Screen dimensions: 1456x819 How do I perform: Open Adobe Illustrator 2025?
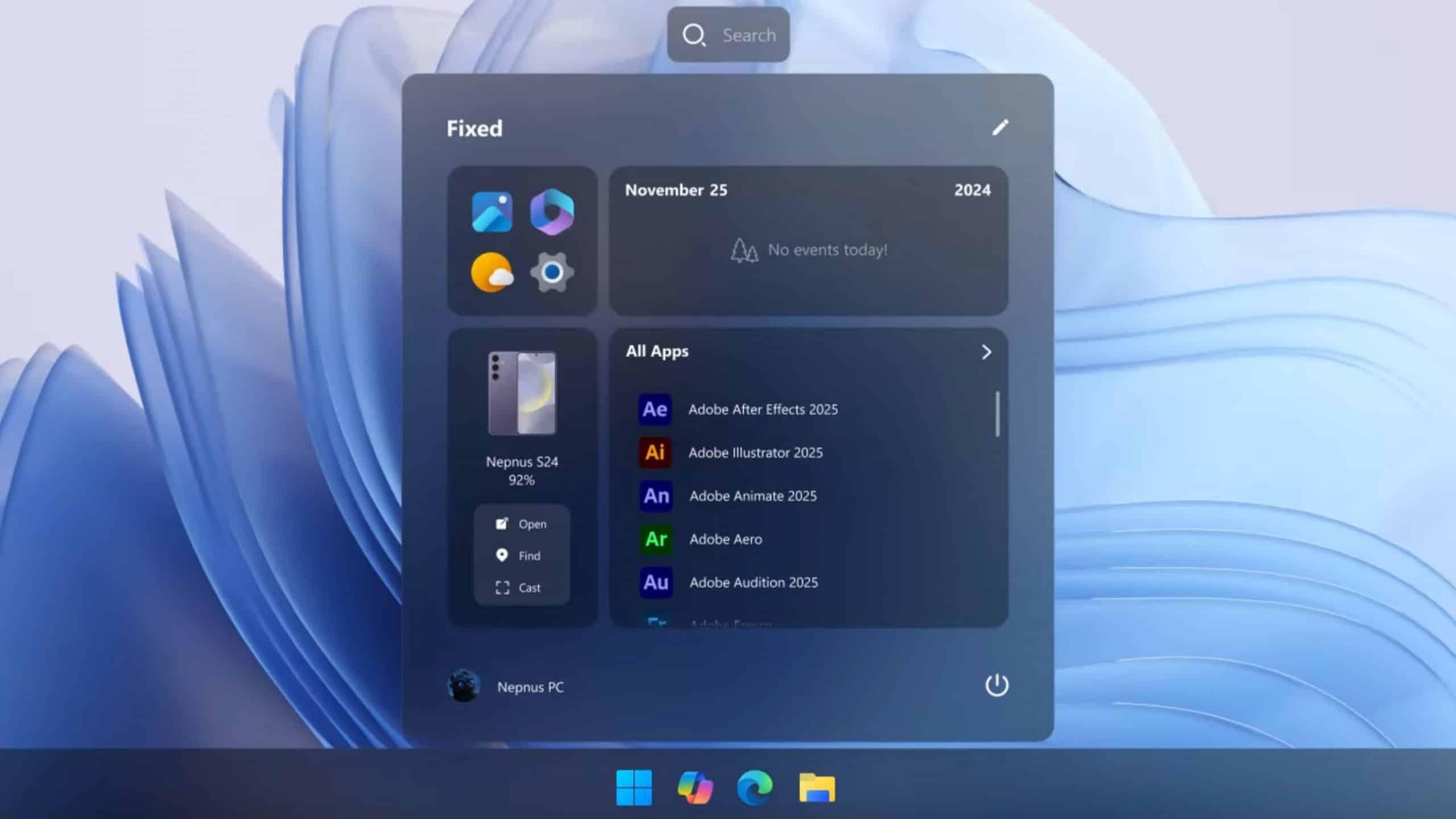(755, 453)
